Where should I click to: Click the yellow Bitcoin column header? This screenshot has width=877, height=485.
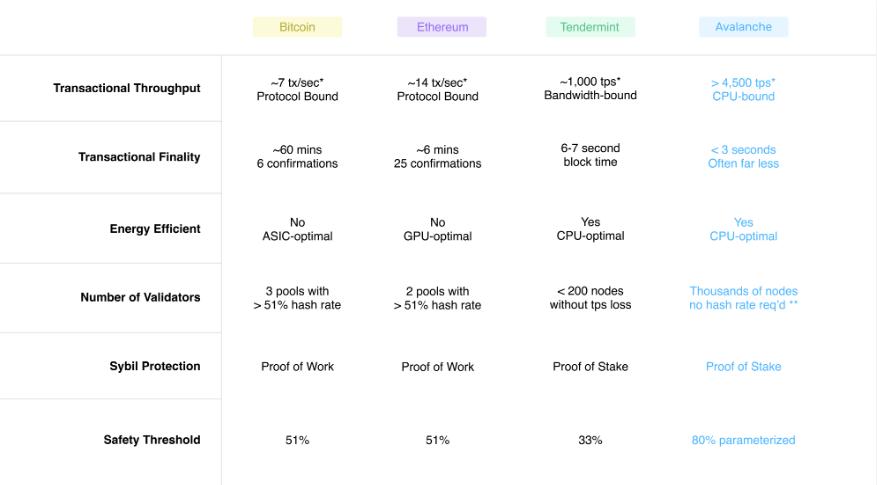pos(297,27)
